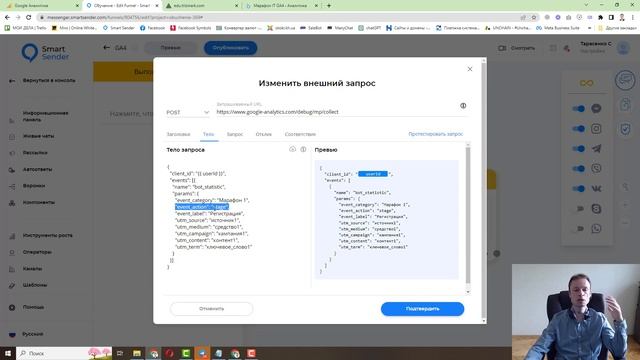640x360 pixels.
Task: Open Каналы in the sidebar
Action: pos(32,269)
